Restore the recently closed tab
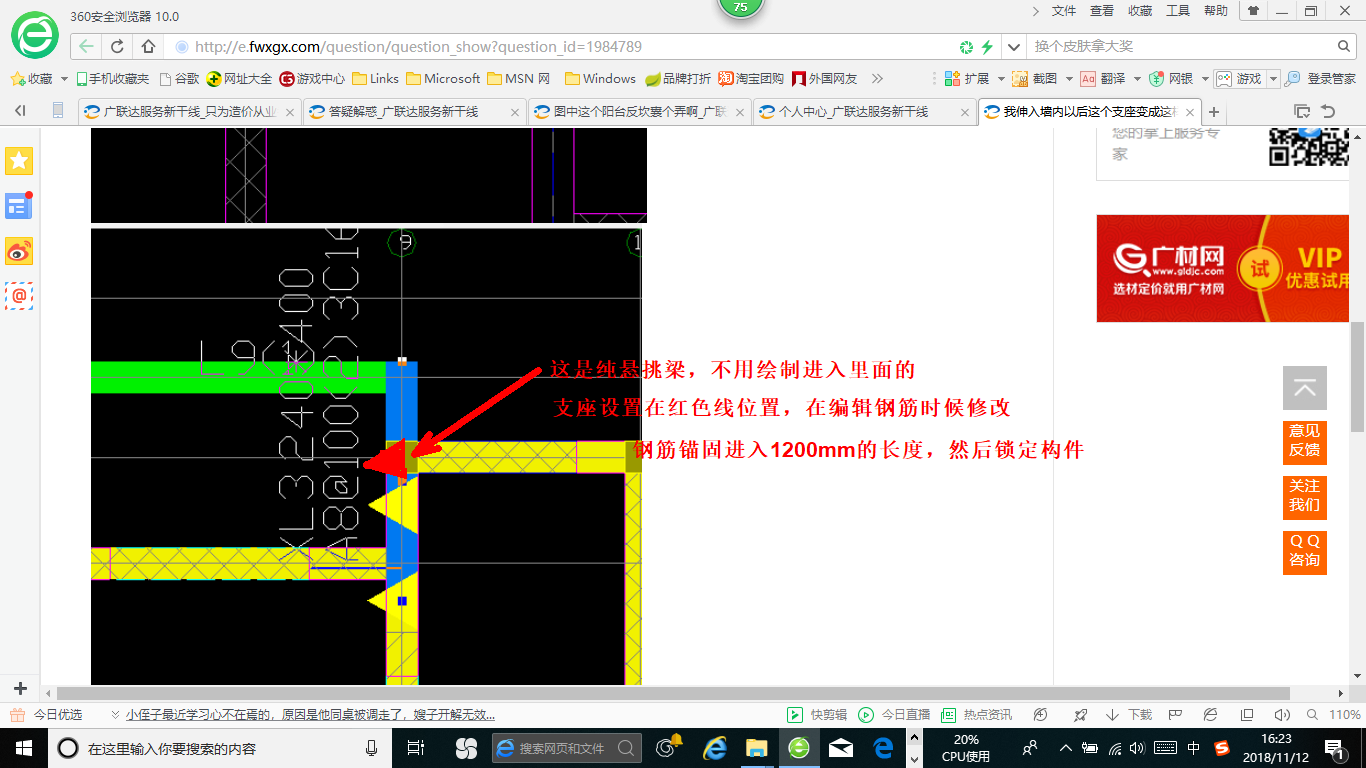Screen dimensions: 1366x768 pos(1328,111)
